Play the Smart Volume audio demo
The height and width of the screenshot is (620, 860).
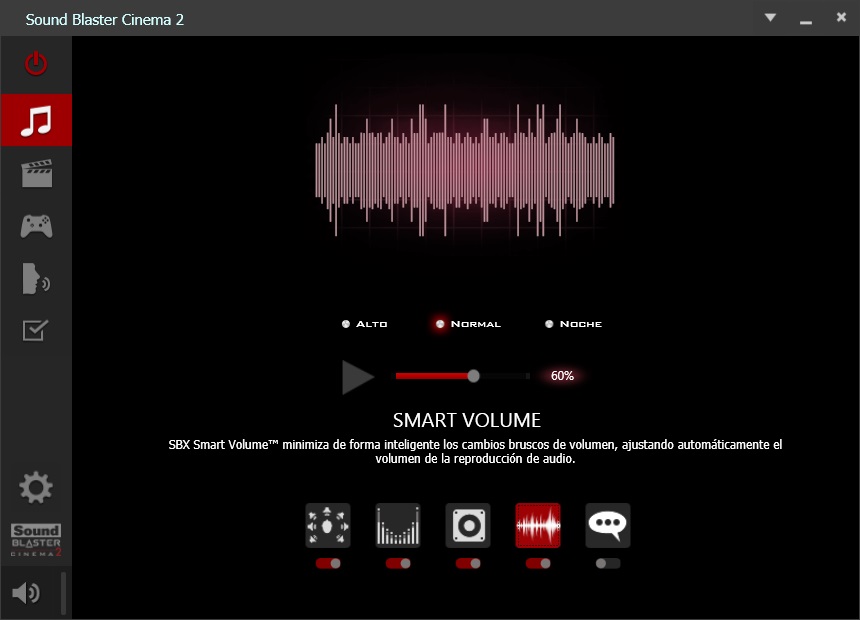(x=358, y=377)
